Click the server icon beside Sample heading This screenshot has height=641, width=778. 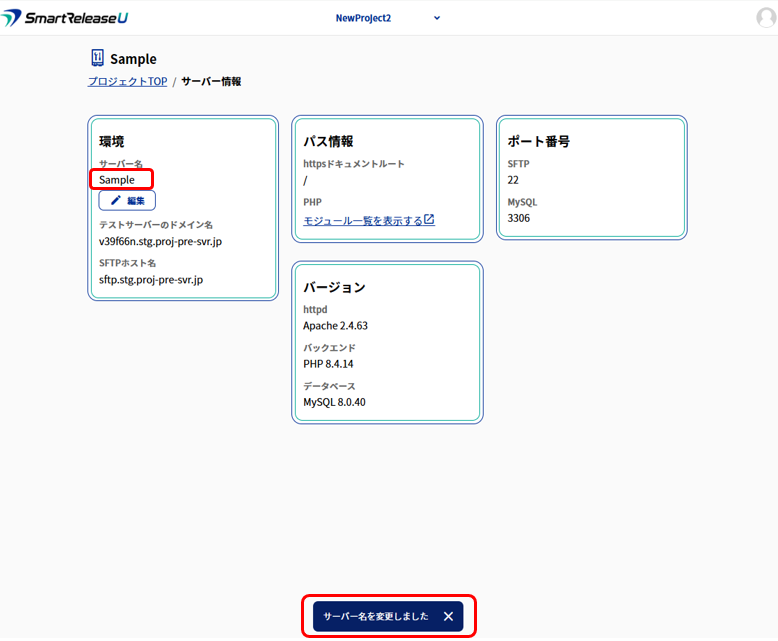click(97, 58)
